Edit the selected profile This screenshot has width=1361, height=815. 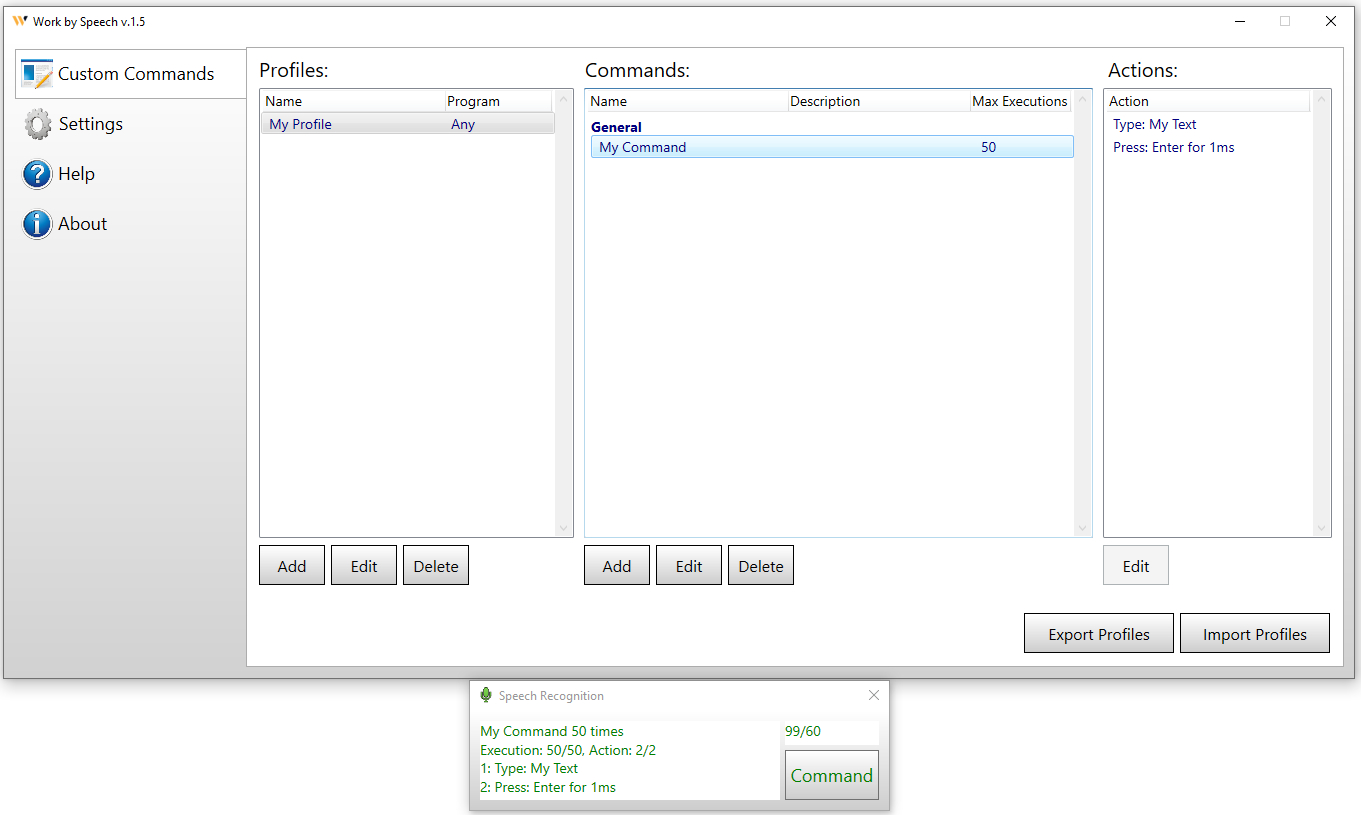click(364, 565)
